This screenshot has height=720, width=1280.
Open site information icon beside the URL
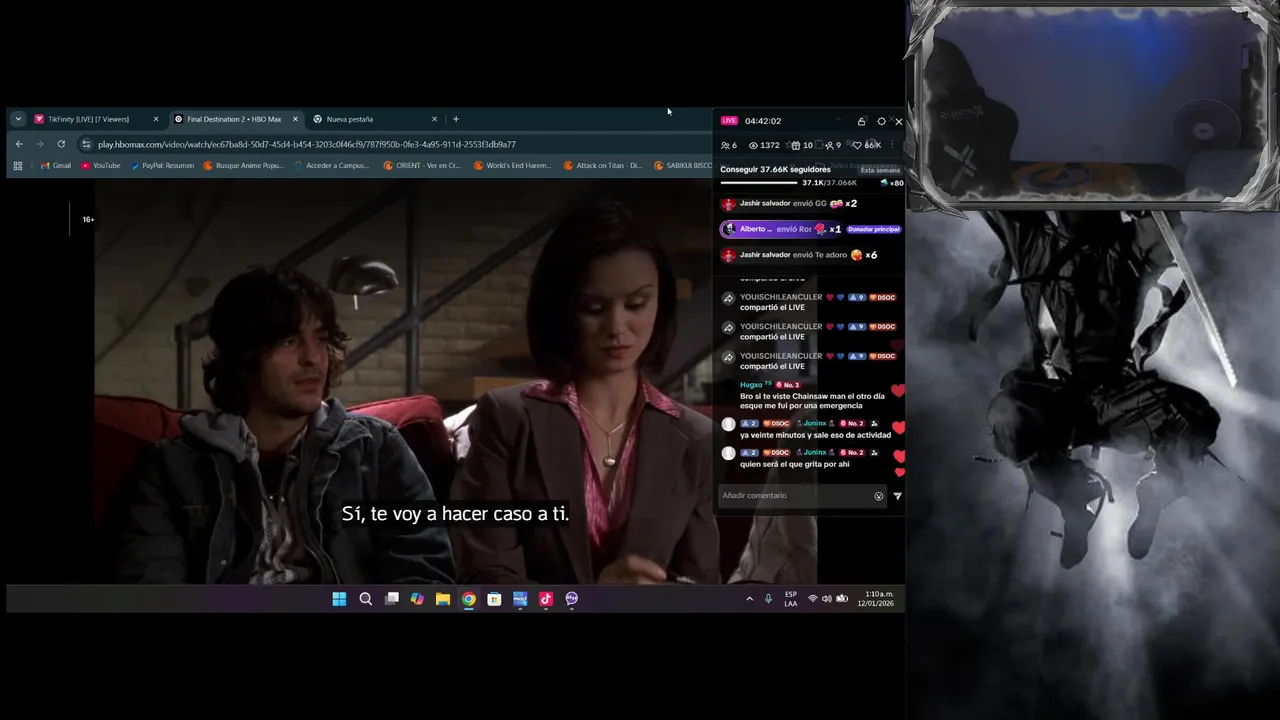[86, 144]
